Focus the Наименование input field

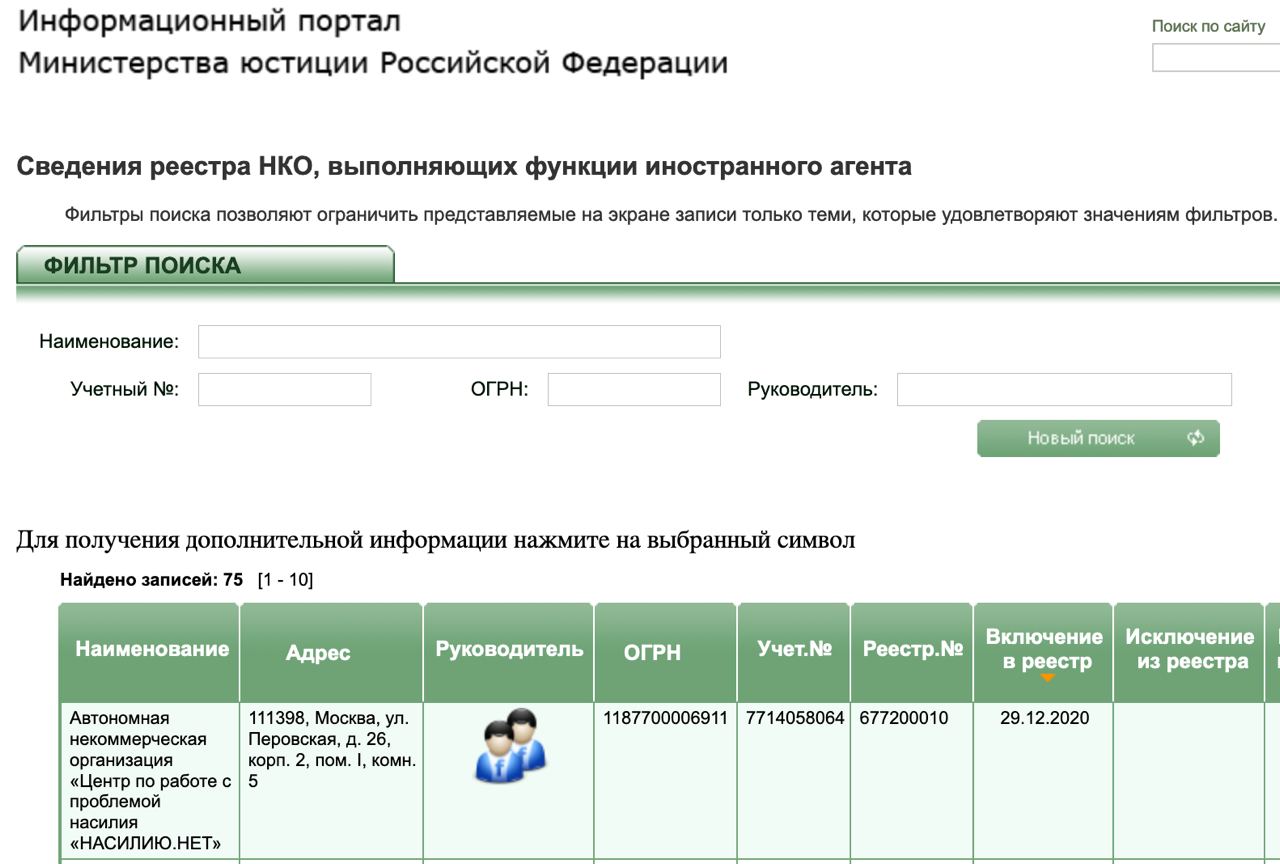[459, 342]
